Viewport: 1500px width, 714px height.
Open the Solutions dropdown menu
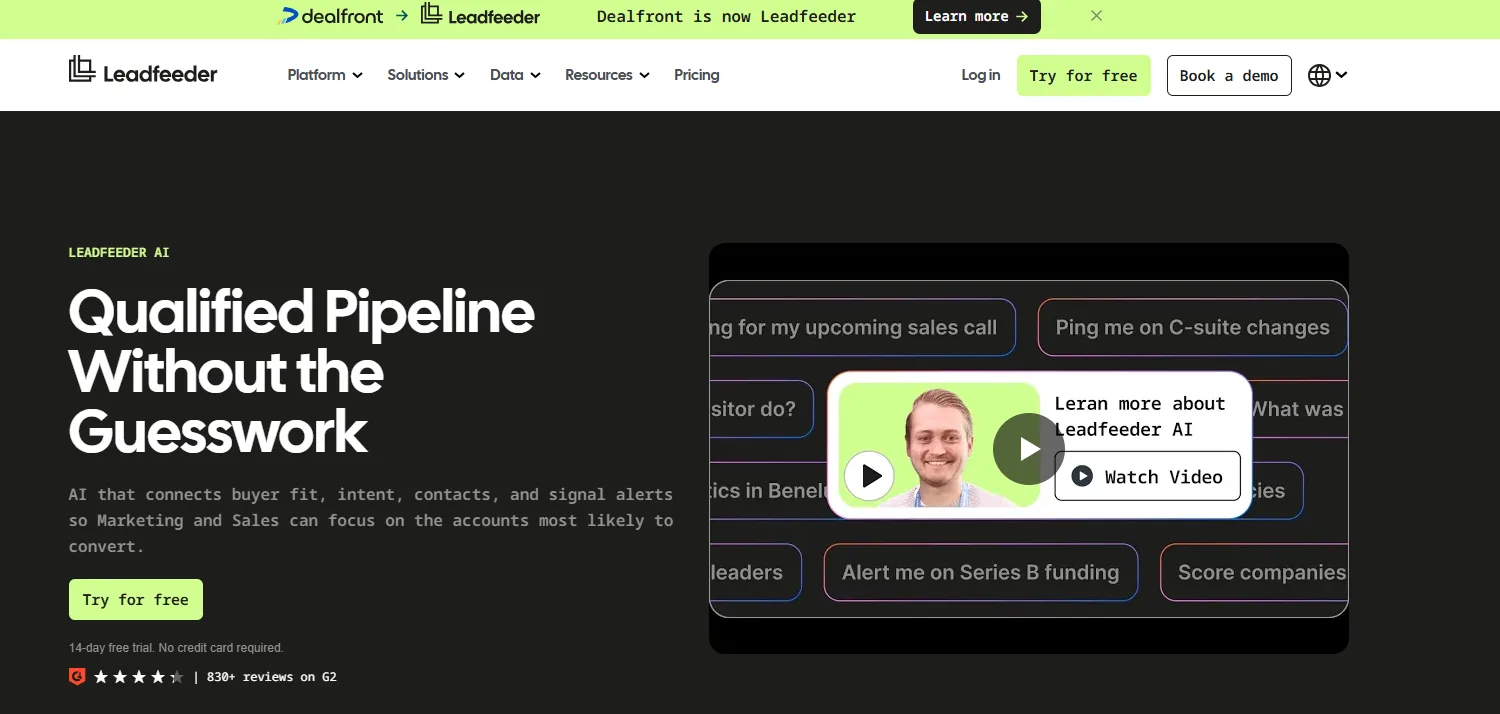point(426,75)
